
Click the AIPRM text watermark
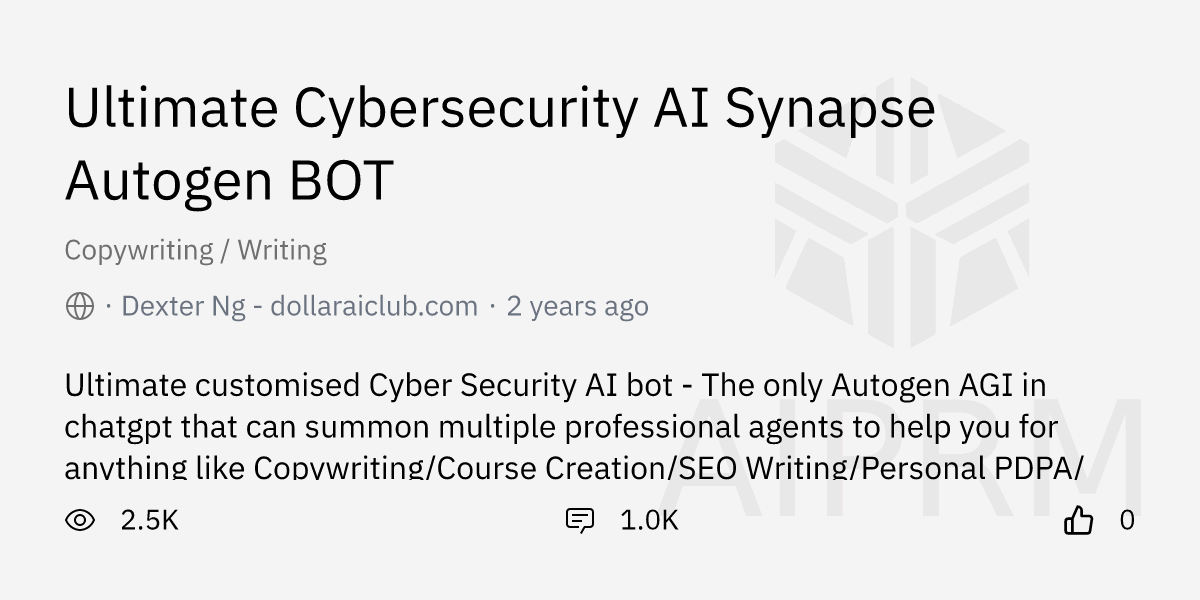(x=915, y=460)
